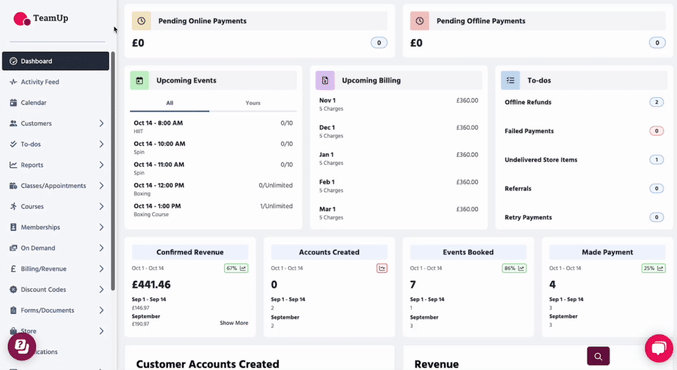Open the help widget question-mark button
677x370 pixels.
point(22,346)
